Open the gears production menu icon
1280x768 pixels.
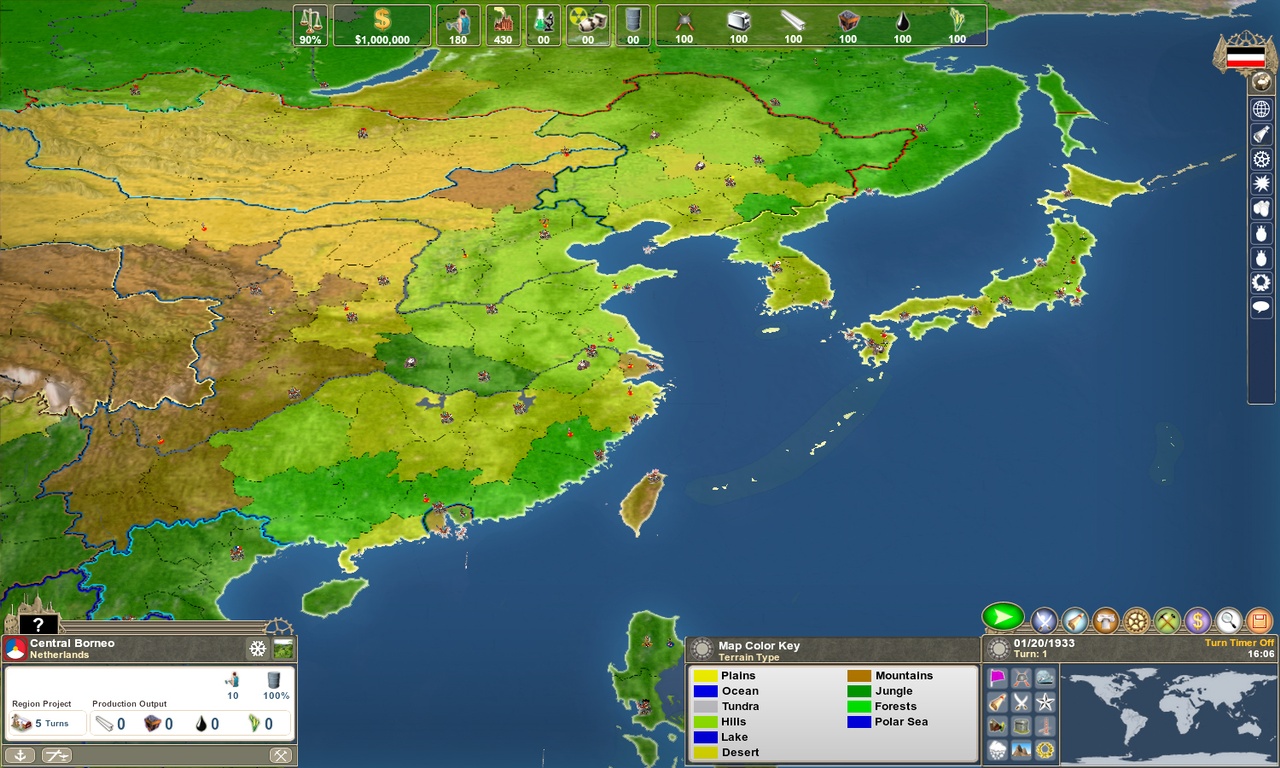click(1135, 620)
